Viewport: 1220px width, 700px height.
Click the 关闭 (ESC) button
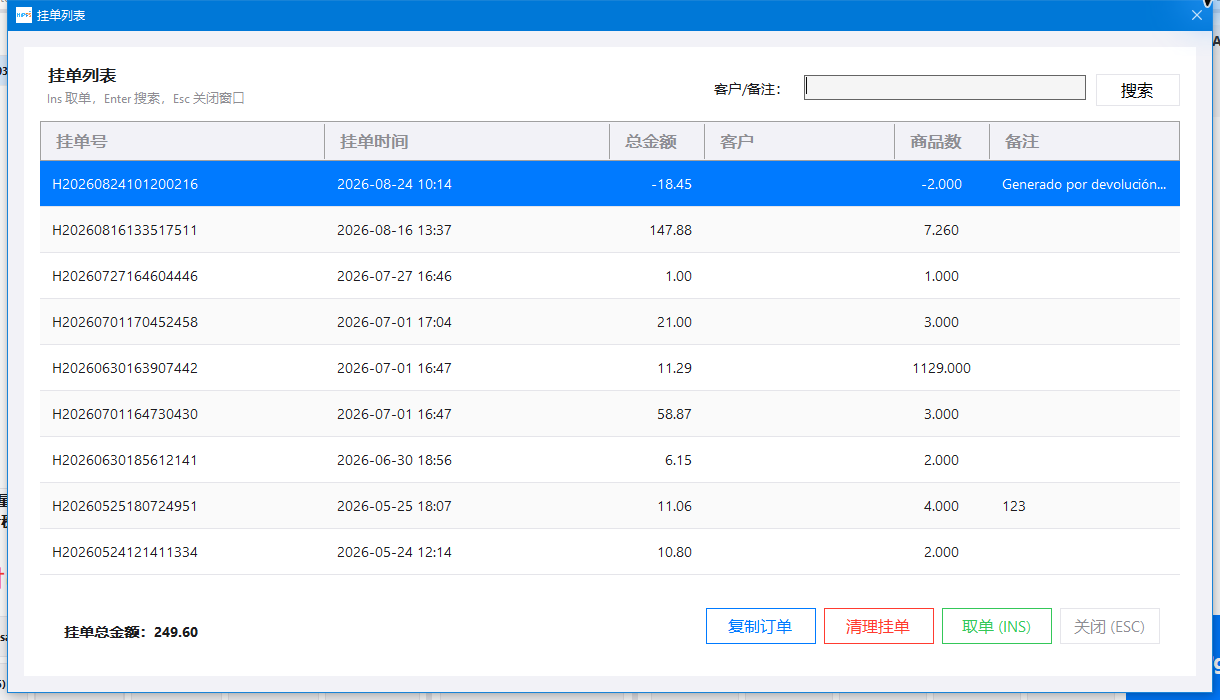(x=1110, y=626)
